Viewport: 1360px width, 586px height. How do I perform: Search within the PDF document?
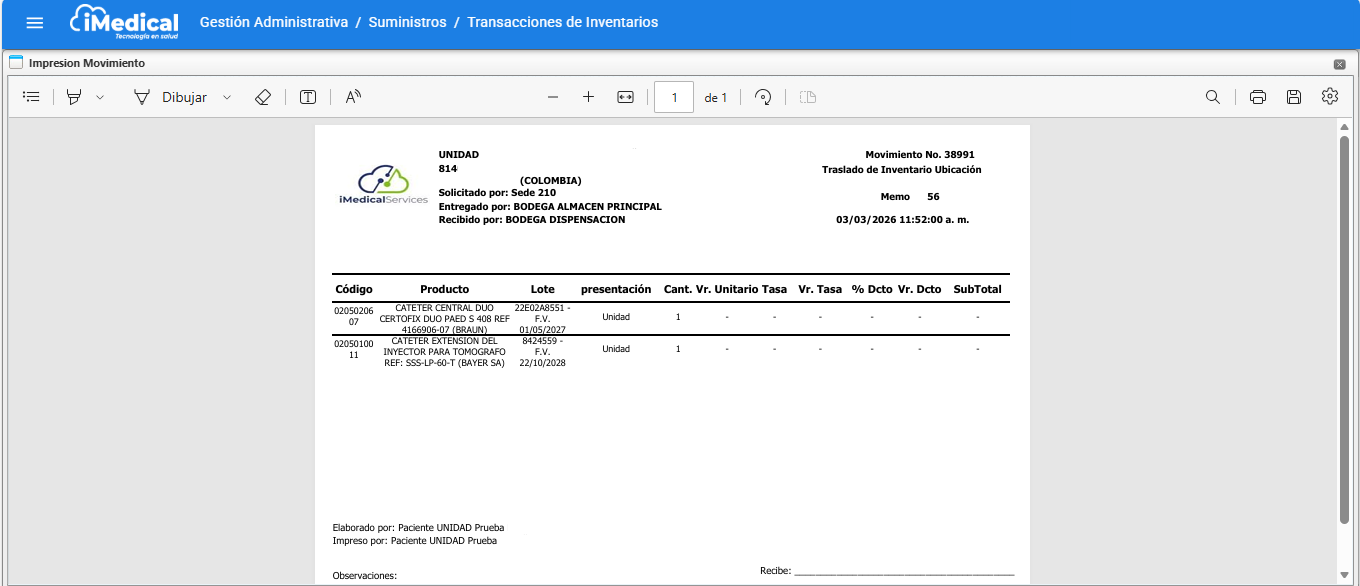pyautogui.click(x=1212, y=97)
